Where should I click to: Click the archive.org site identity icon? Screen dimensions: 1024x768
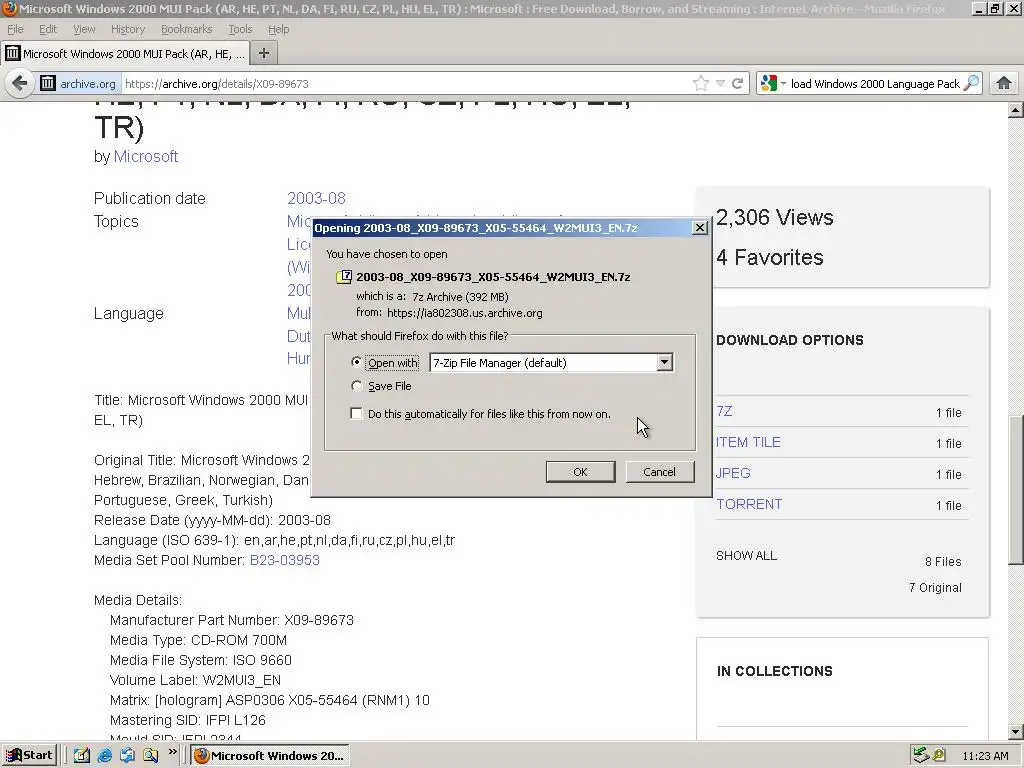[48, 84]
